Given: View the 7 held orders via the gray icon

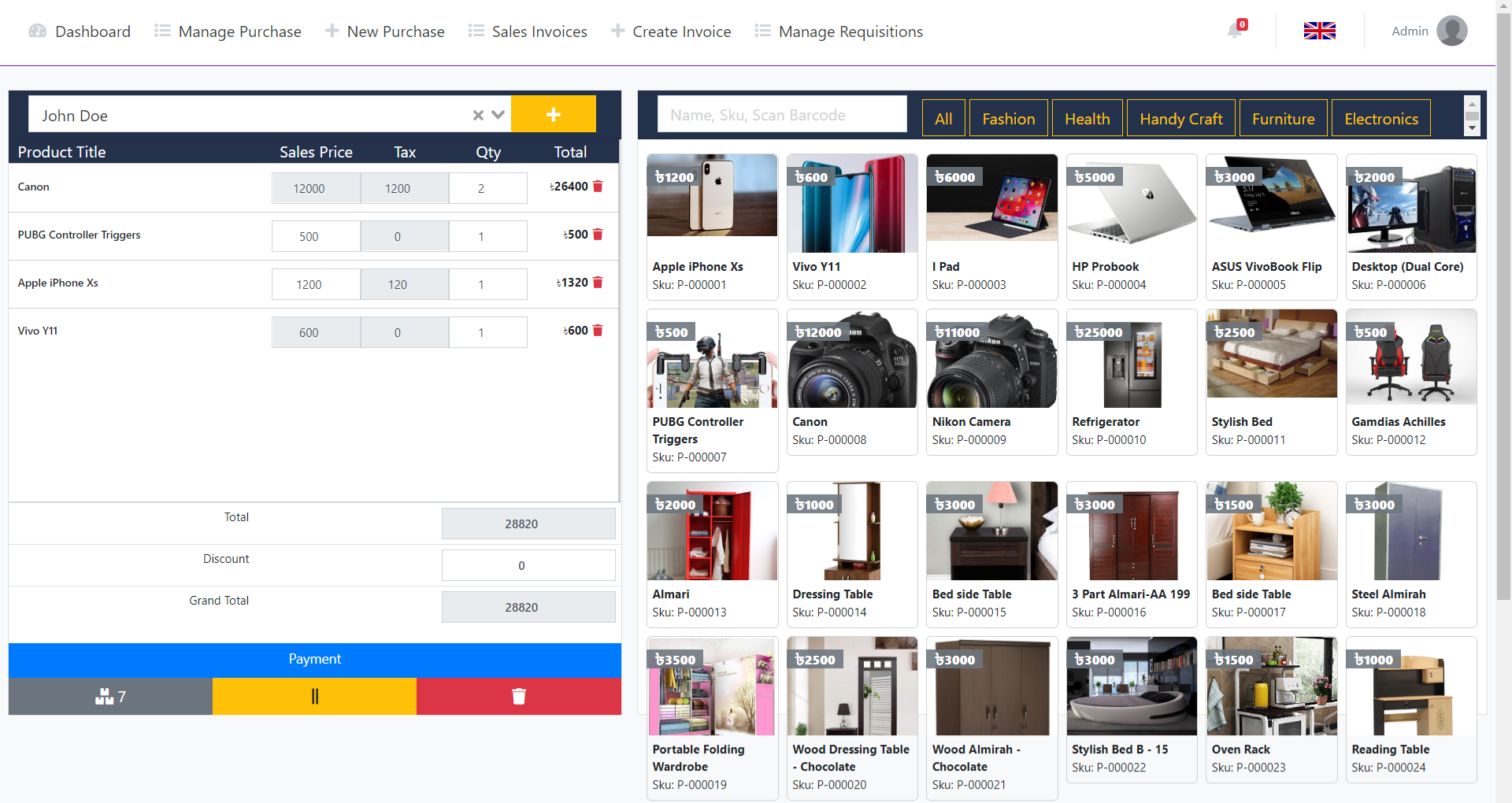Looking at the screenshot, I should tap(109, 696).
